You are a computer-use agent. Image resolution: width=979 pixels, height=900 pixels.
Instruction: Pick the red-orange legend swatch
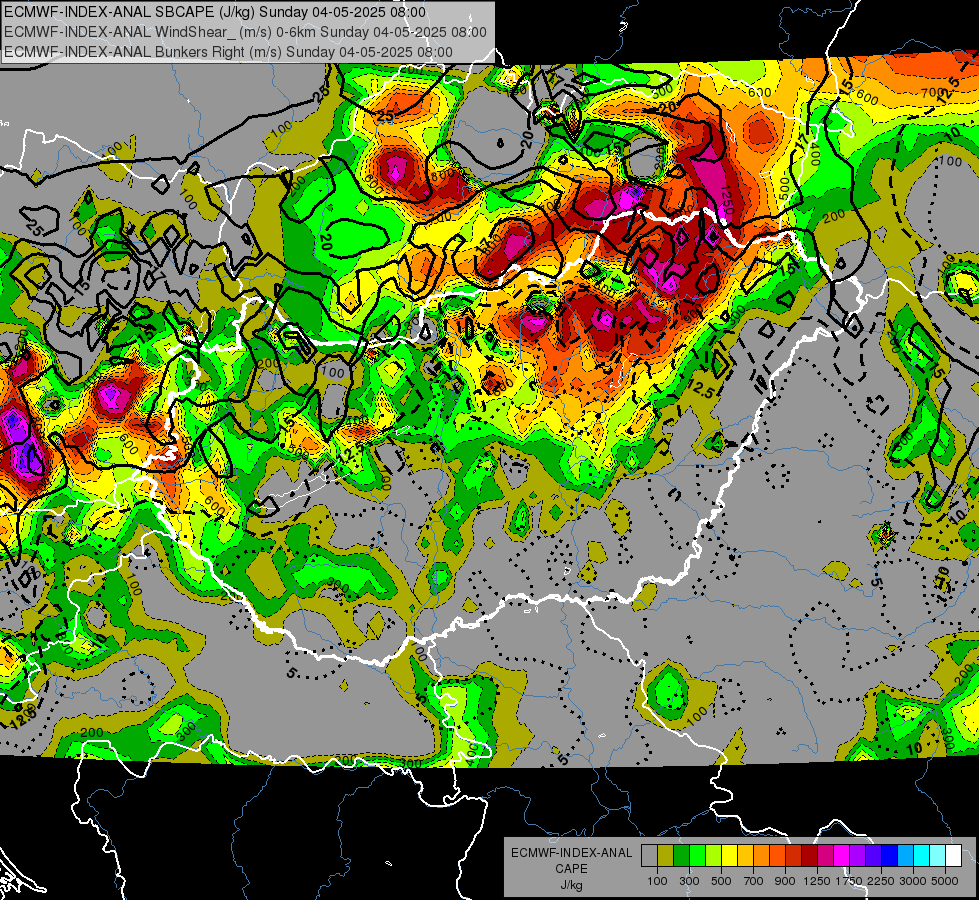pyautogui.click(x=777, y=855)
